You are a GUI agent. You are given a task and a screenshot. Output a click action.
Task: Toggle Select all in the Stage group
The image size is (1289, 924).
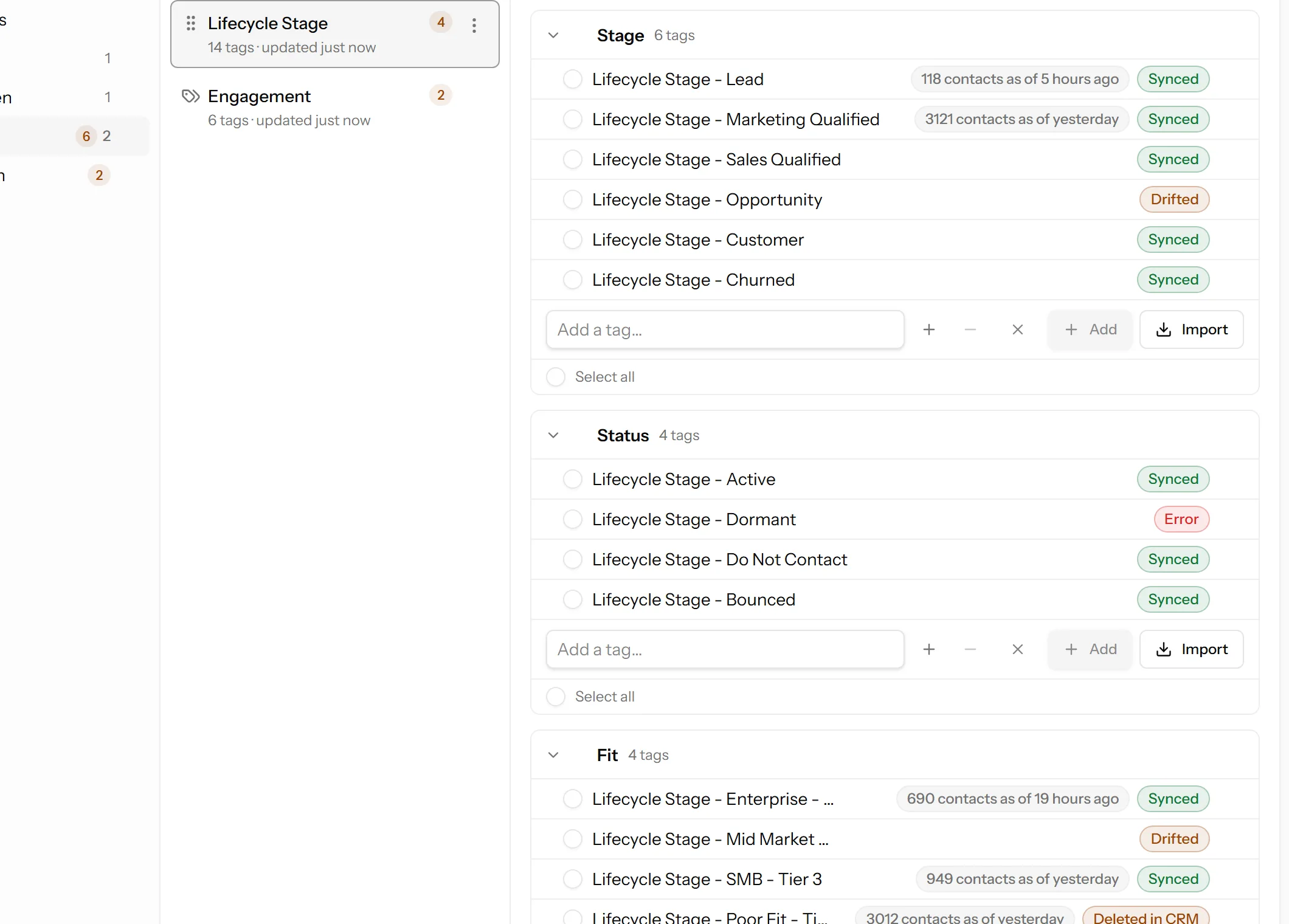click(x=556, y=377)
